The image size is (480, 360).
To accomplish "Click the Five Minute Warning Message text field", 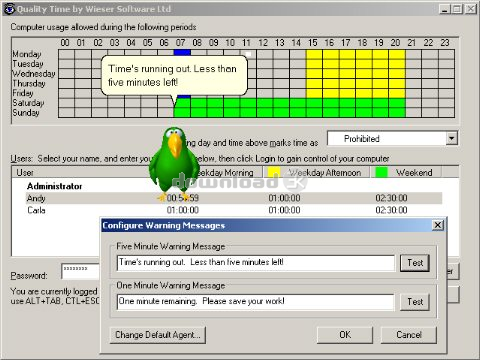I will point(256,263).
